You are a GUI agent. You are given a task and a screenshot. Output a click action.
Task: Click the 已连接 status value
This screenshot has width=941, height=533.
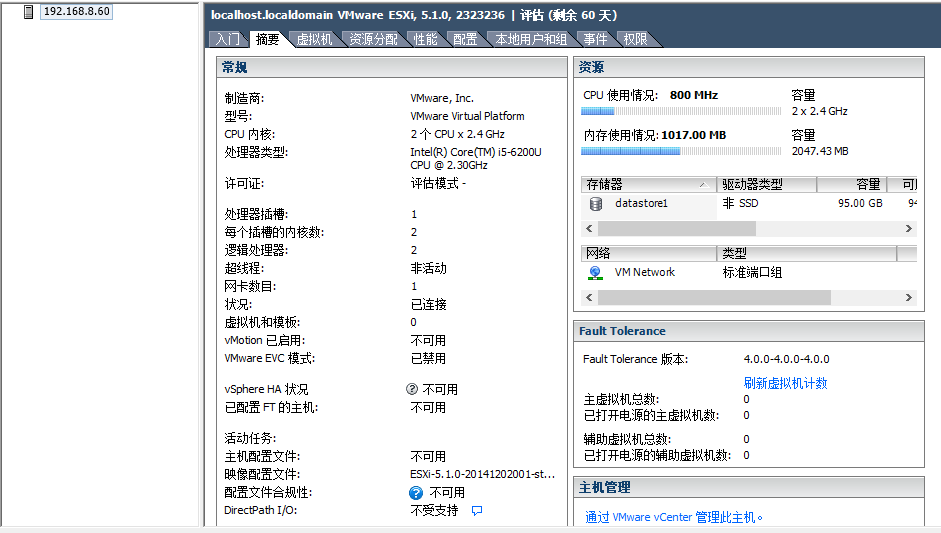tap(428, 305)
